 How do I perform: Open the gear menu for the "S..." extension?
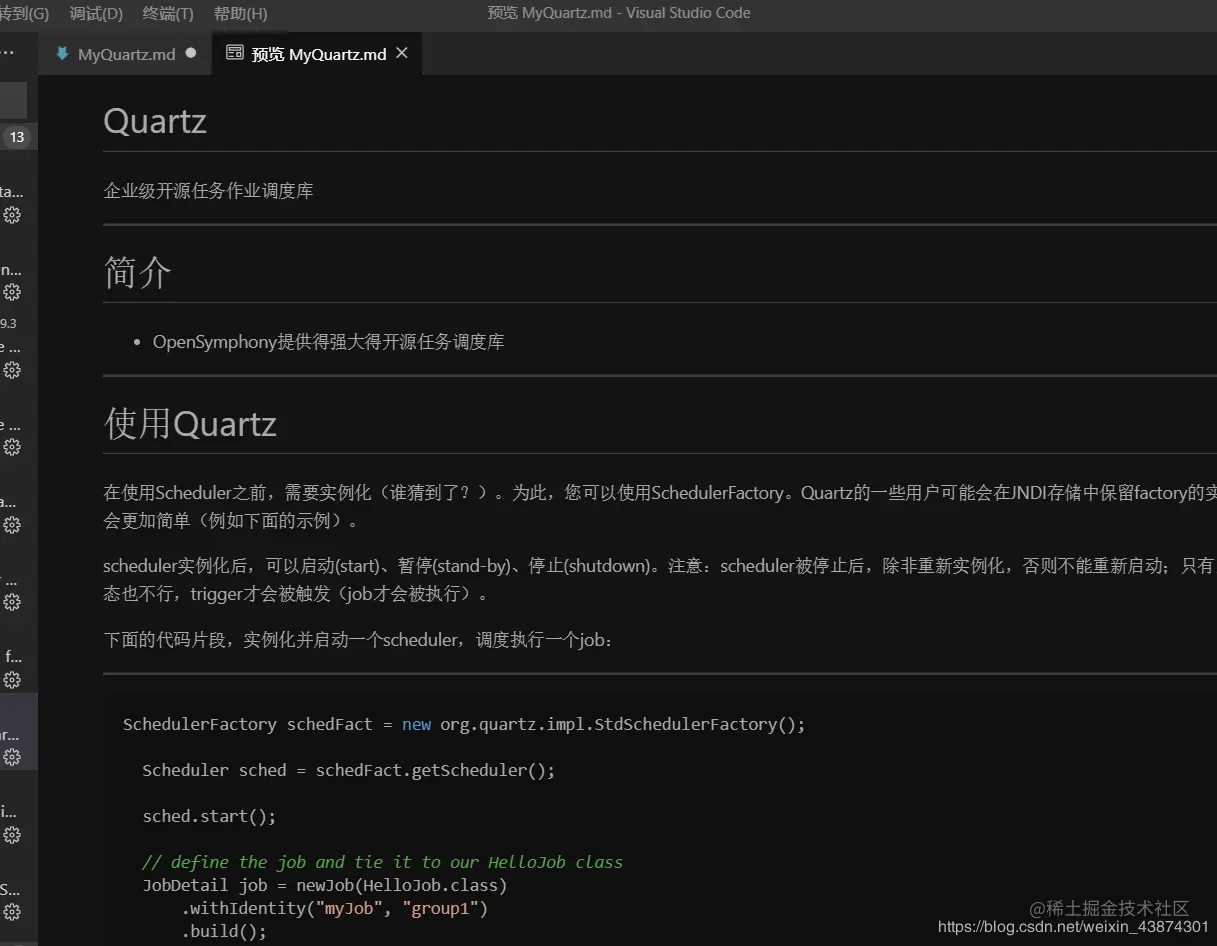(12, 912)
